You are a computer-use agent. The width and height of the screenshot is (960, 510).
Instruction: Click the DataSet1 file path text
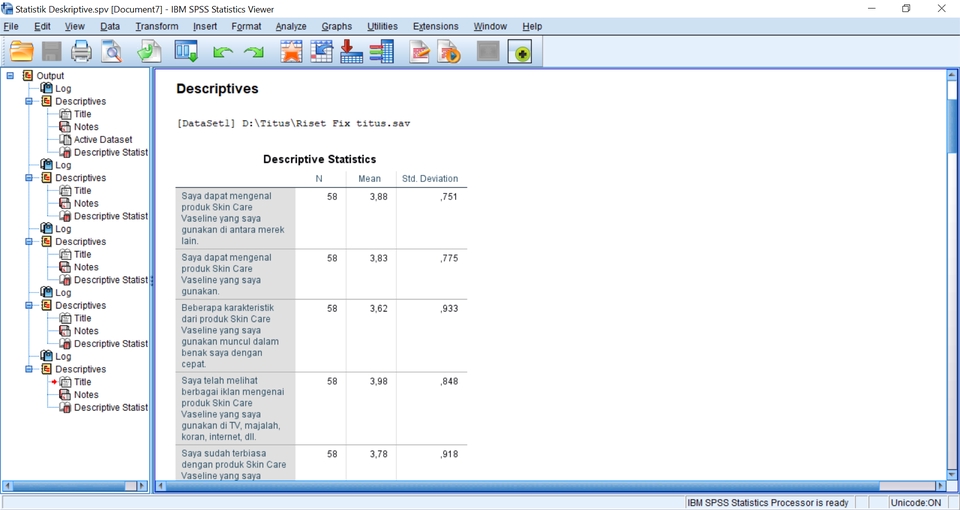pyautogui.click(x=293, y=124)
